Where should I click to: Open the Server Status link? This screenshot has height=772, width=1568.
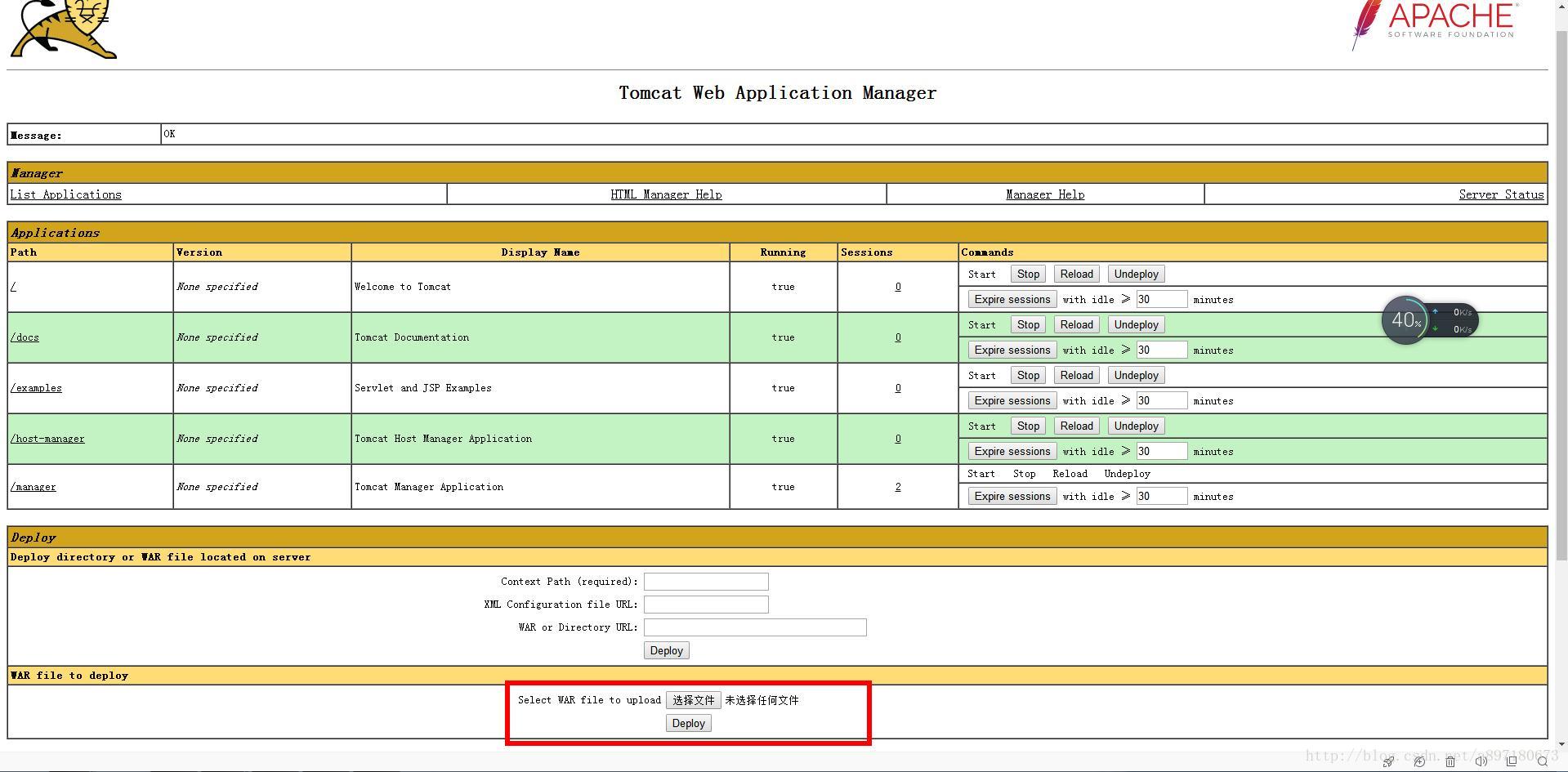[x=1501, y=194]
